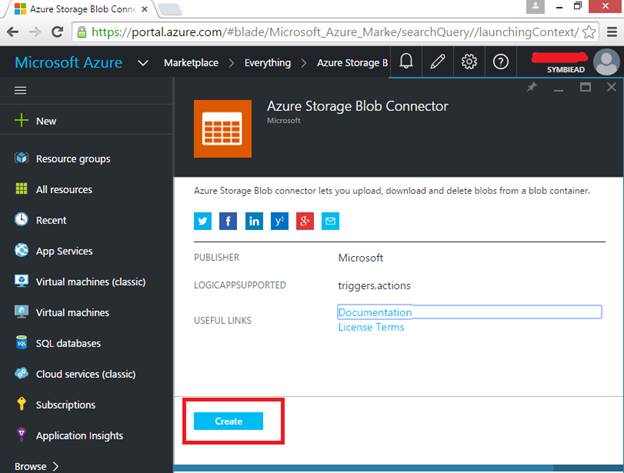Click the browser address bar
The image size is (624, 473).
tap(330, 31)
